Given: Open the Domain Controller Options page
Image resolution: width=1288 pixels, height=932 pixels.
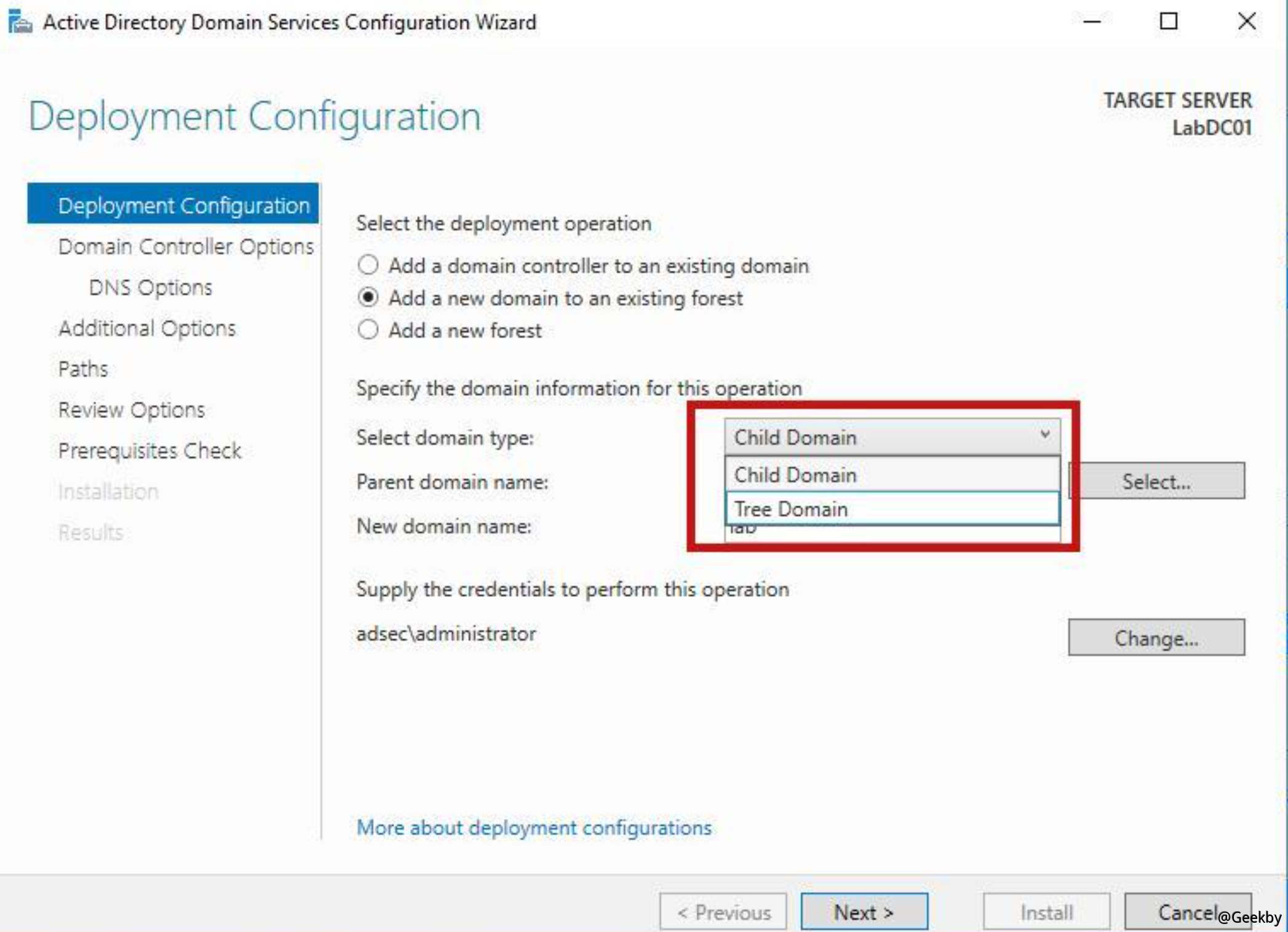Looking at the screenshot, I should point(186,247).
